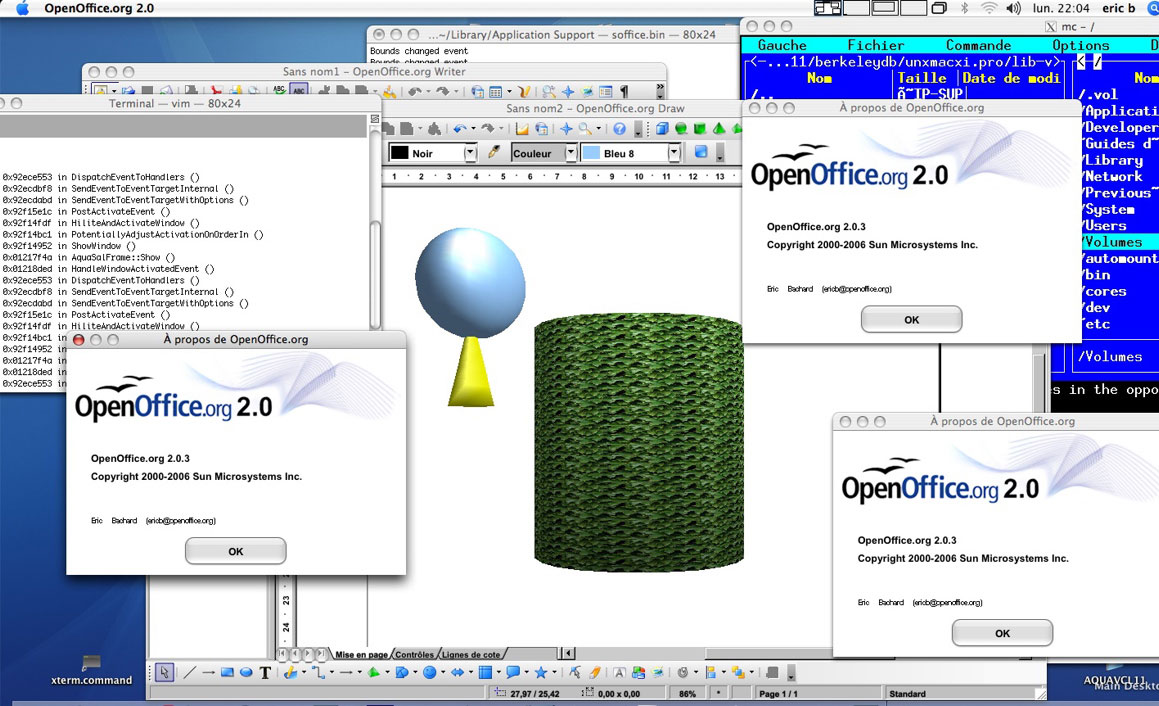Open the Bleu 8 fill color dropdown
This screenshot has width=1159, height=706.
point(674,152)
